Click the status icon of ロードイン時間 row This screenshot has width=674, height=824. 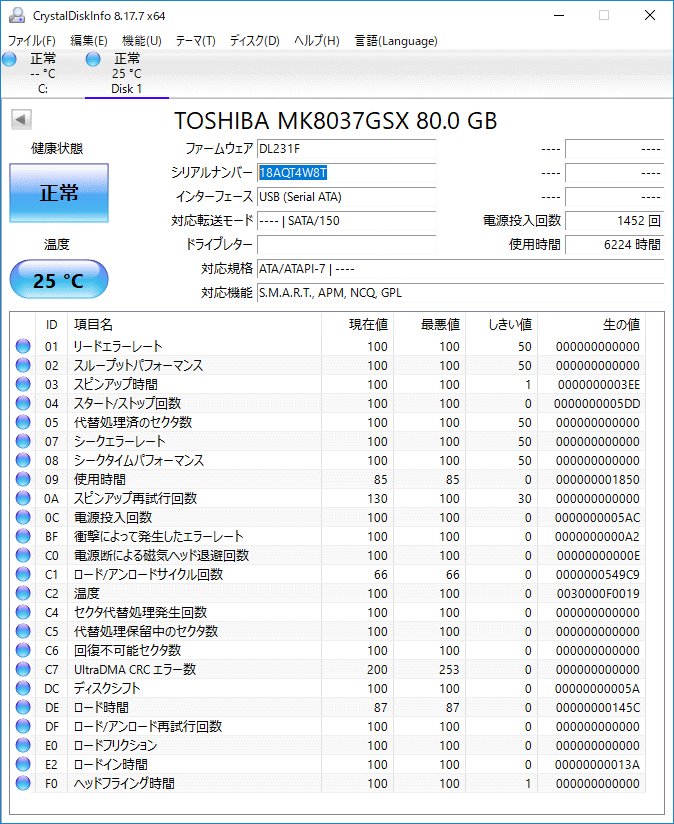pos(23,764)
